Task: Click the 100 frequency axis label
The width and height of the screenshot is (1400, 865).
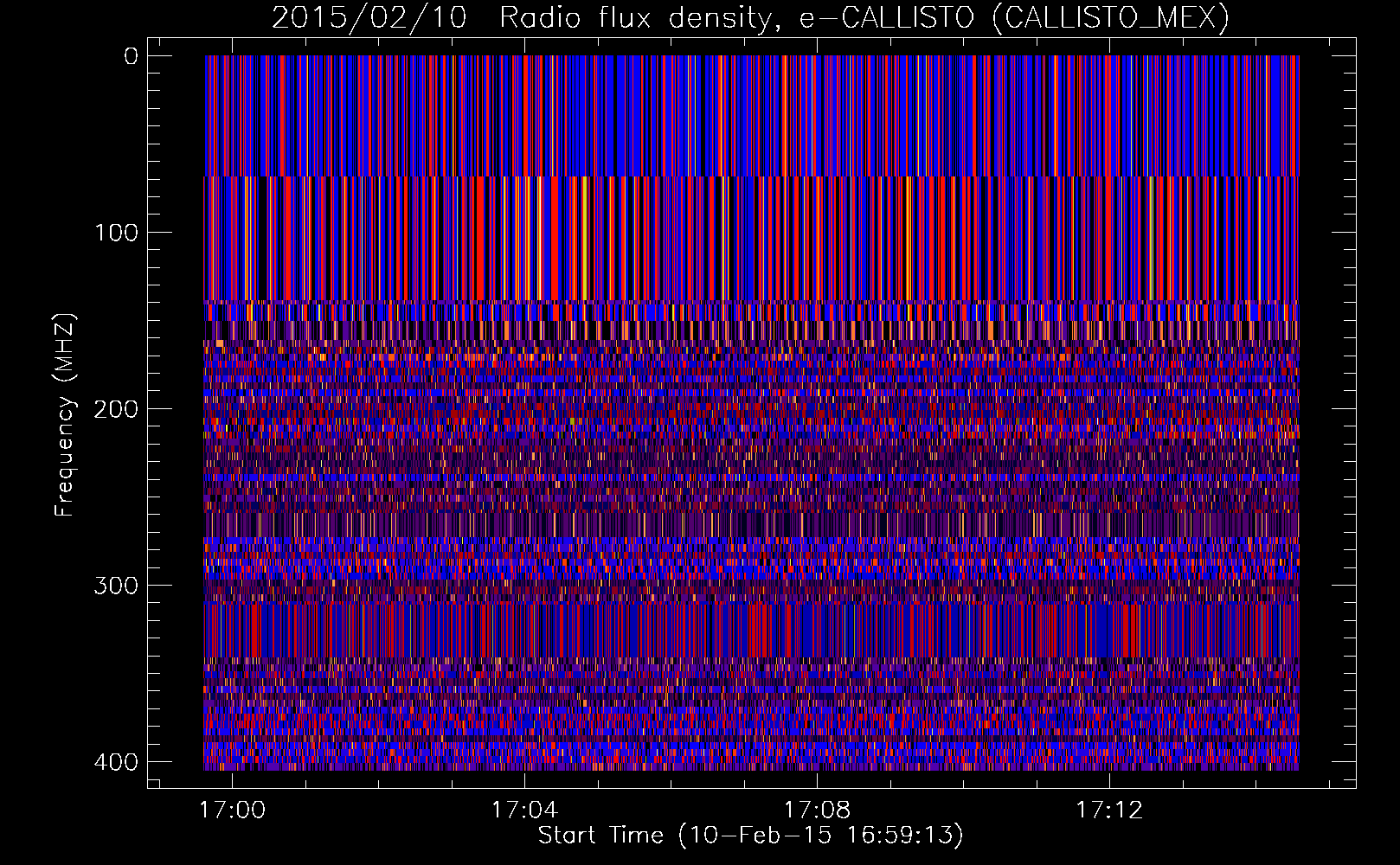Action: tap(115, 233)
